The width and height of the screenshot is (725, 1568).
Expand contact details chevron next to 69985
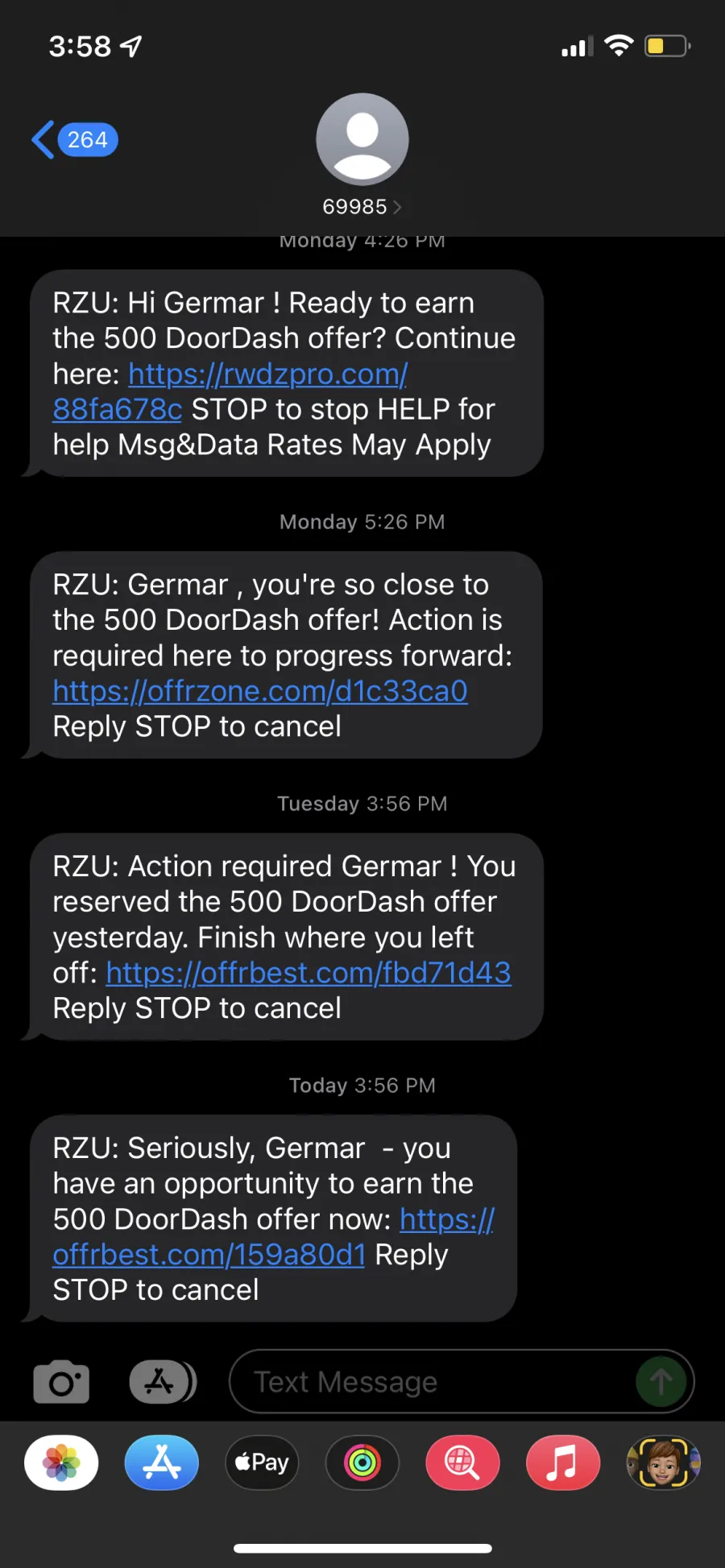(396, 208)
